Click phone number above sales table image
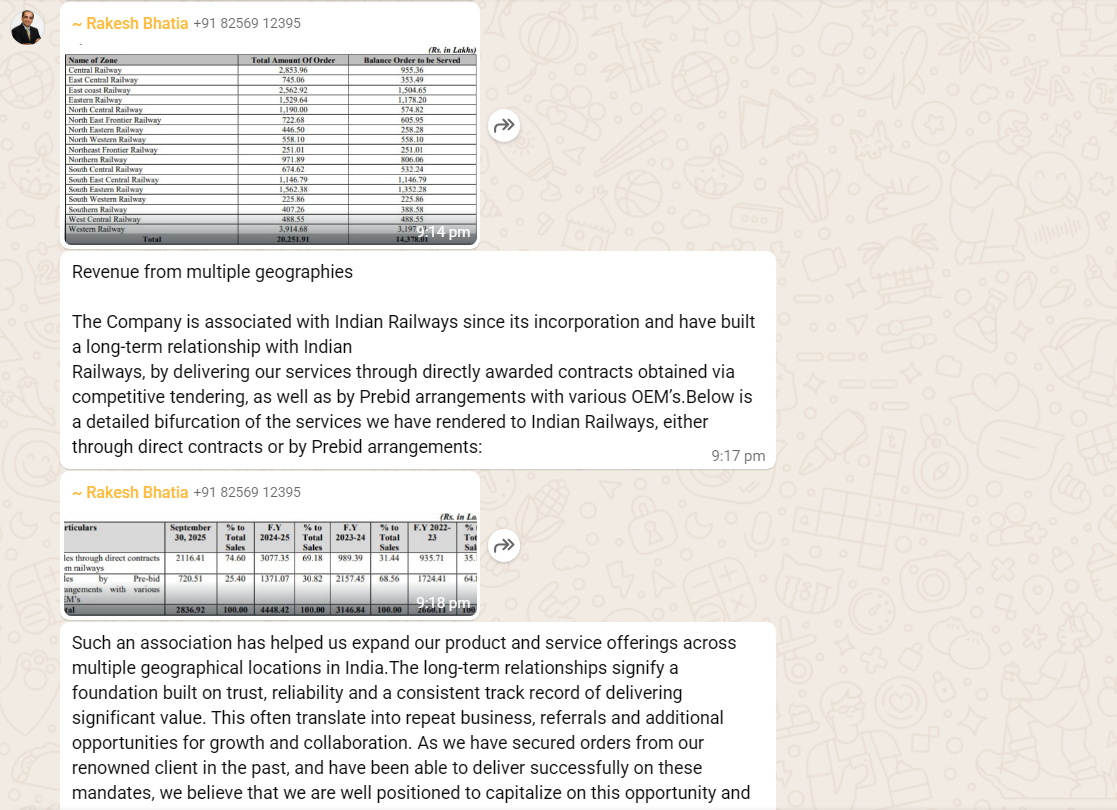1117x810 pixels. click(x=246, y=492)
